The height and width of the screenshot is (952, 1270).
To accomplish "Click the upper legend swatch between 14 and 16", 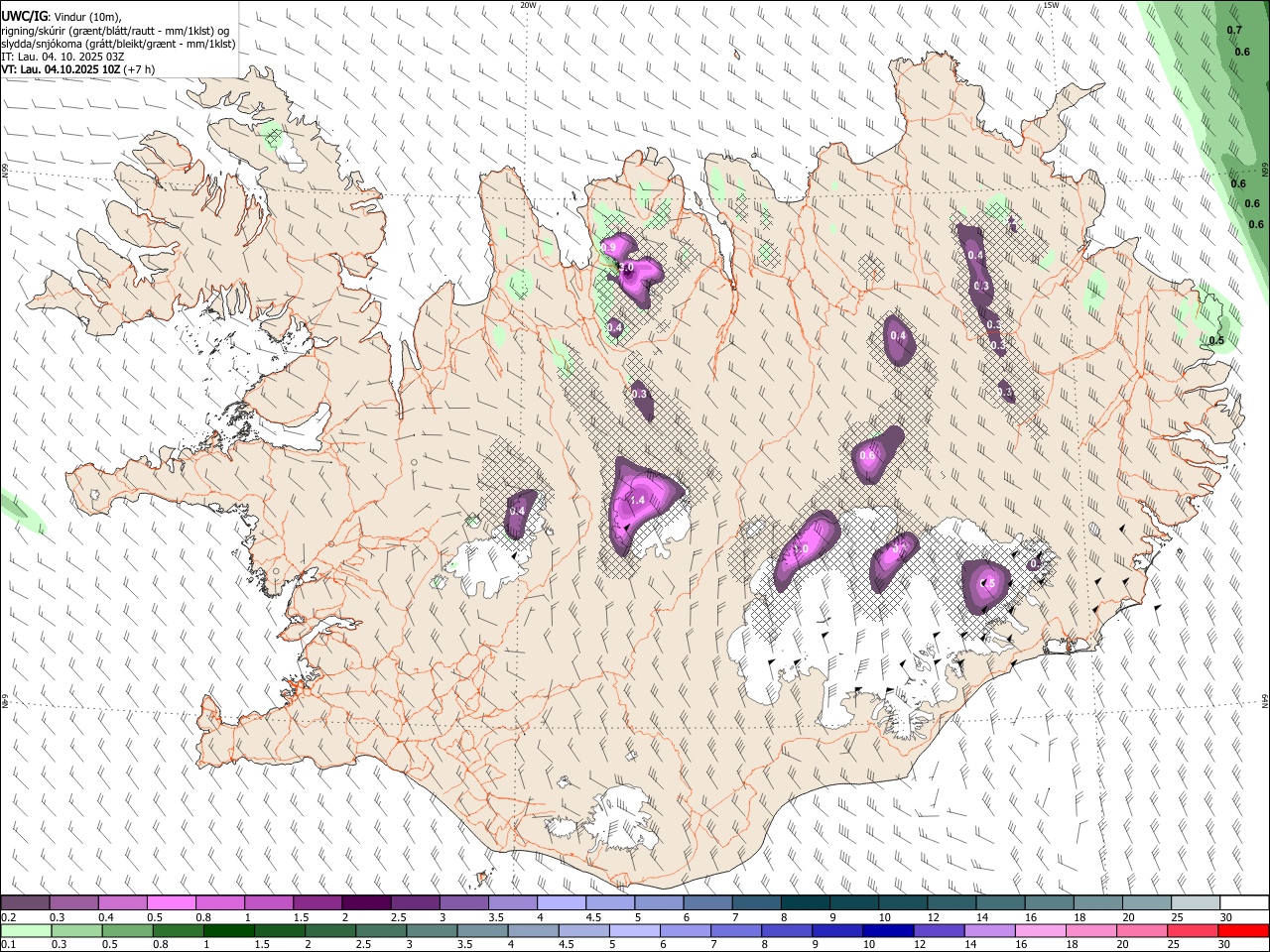I will tap(999, 903).
